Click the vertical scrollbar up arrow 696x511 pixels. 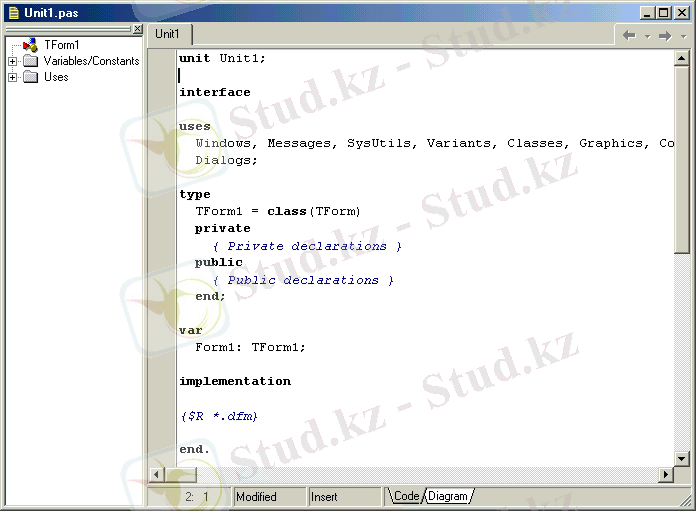(x=681, y=58)
